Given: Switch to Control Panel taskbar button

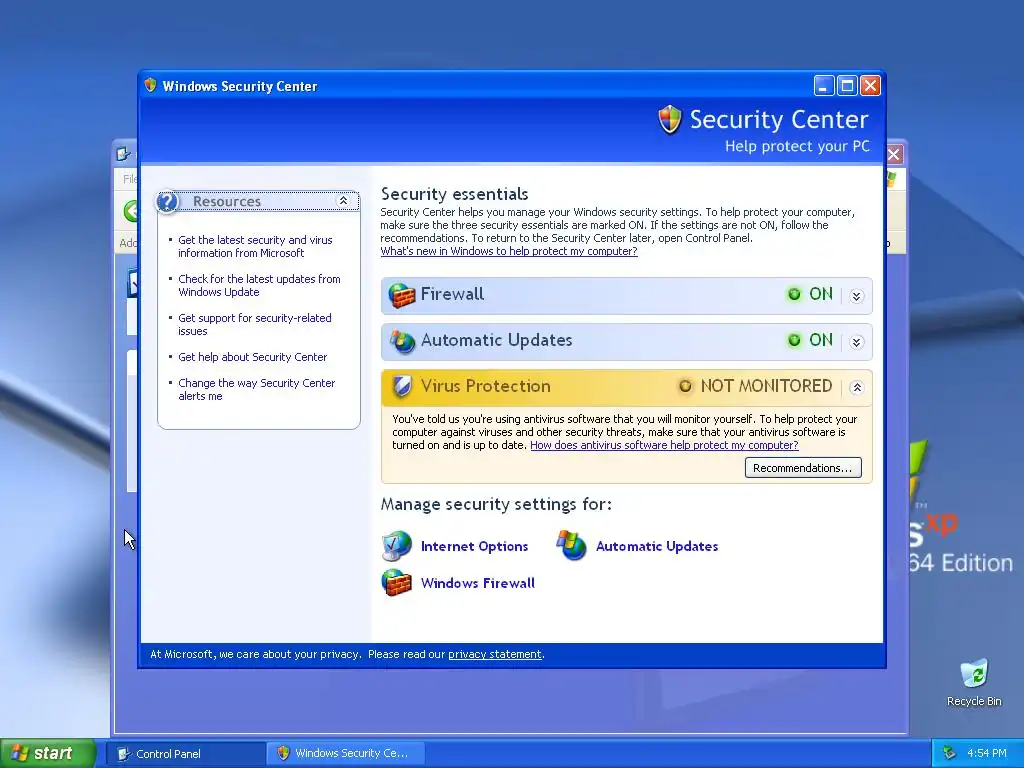Looking at the screenshot, I should [187, 754].
